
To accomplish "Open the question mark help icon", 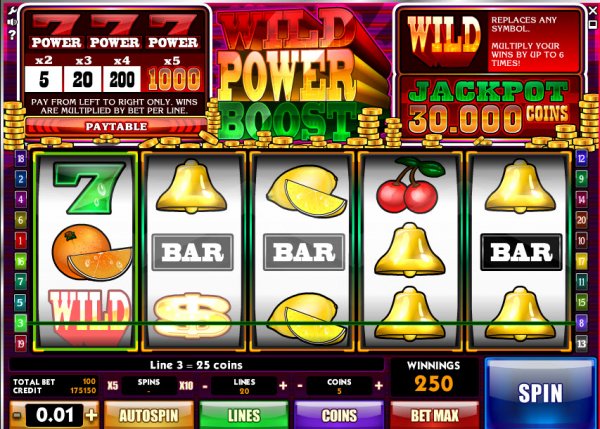I will [x=12, y=35].
